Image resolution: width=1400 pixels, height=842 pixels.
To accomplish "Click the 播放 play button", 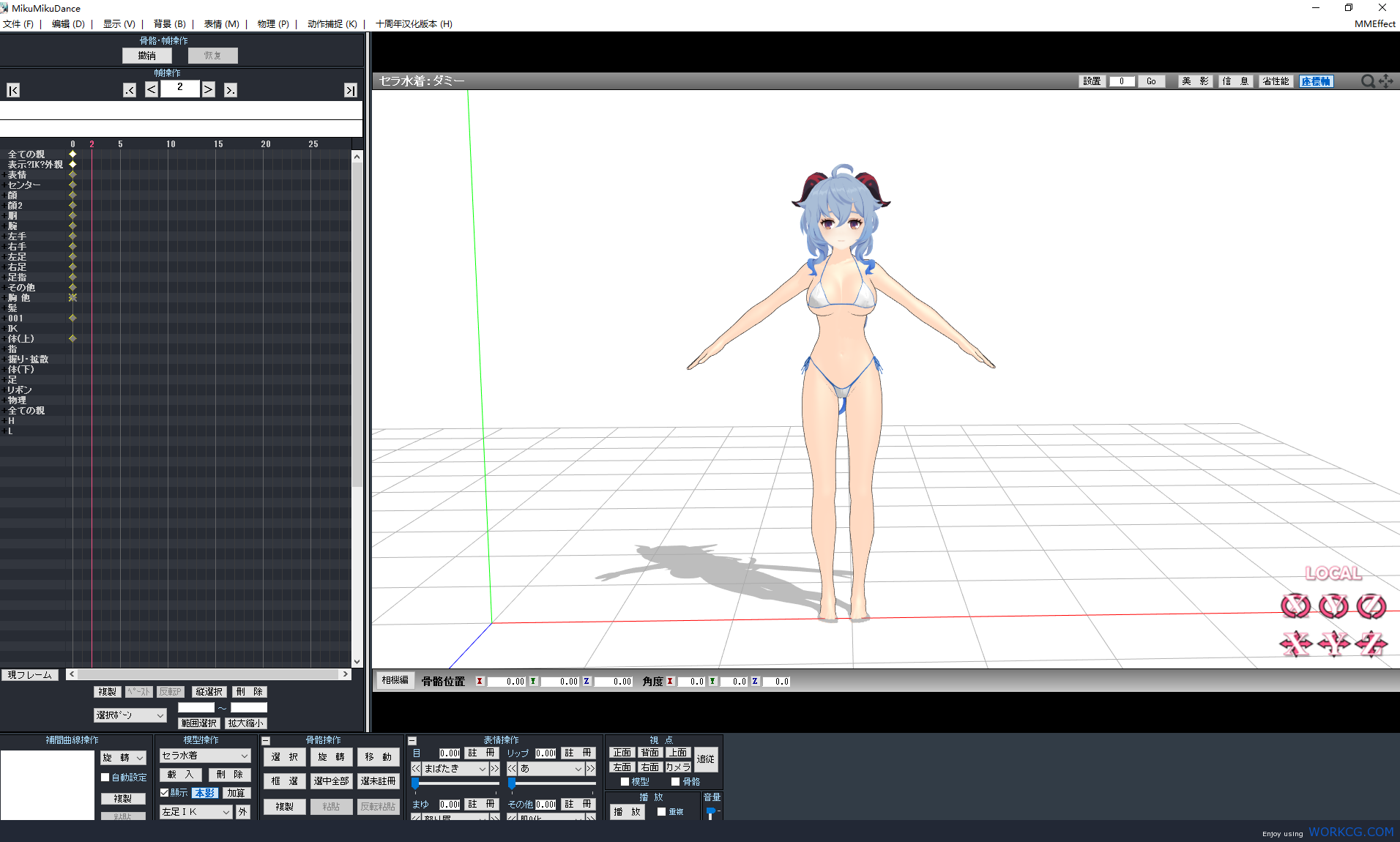I will pos(627,812).
